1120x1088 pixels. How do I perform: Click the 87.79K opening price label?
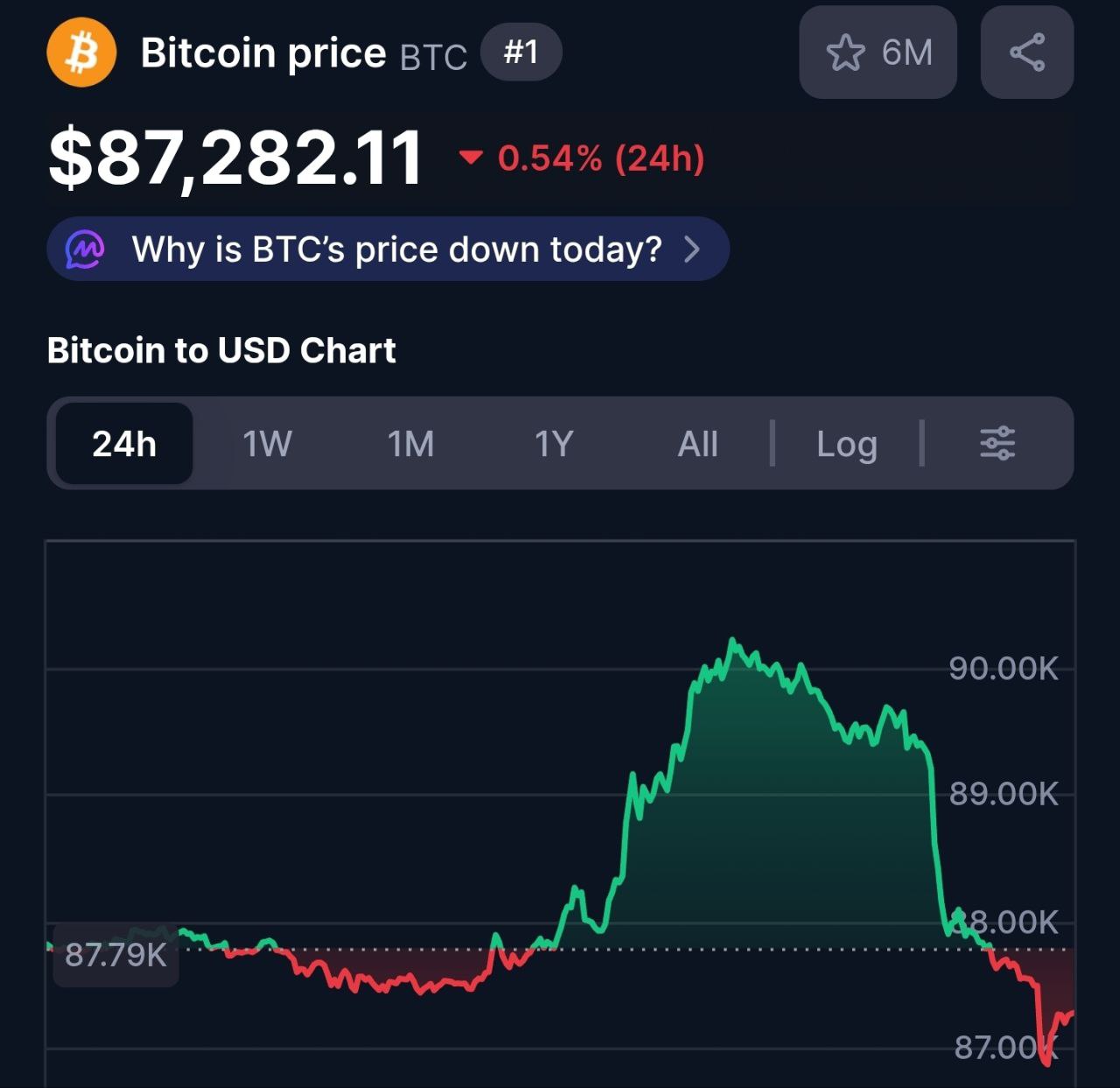coord(115,954)
